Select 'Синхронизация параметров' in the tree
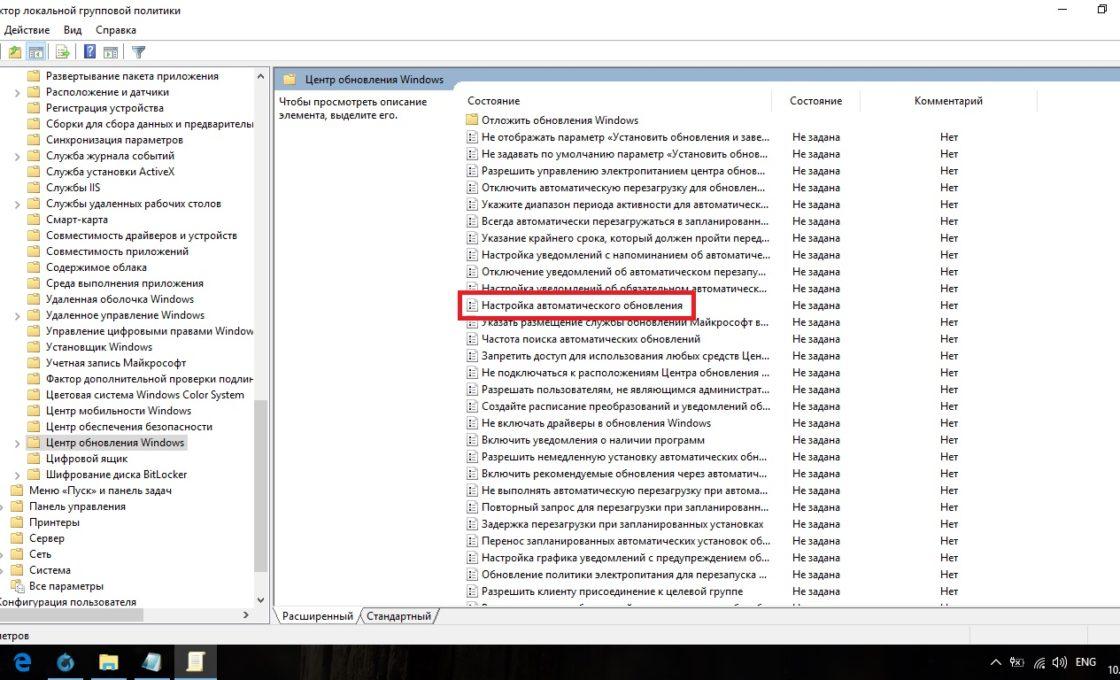The width and height of the screenshot is (1120, 680). (x=114, y=140)
